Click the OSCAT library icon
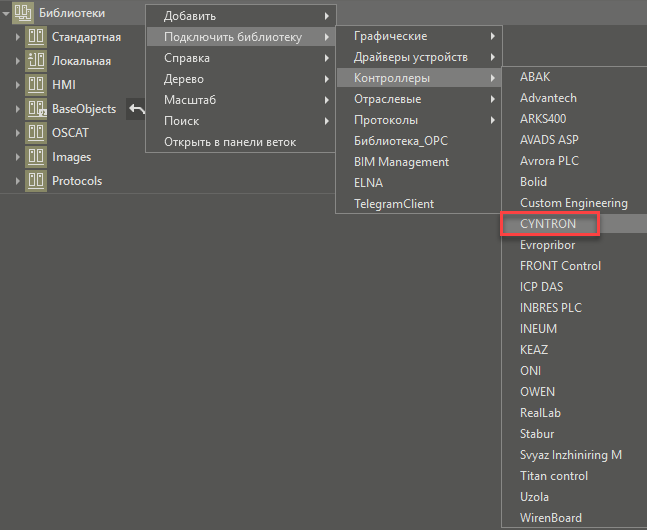The height and width of the screenshot is (530, 647). click(x=36, y=132)
